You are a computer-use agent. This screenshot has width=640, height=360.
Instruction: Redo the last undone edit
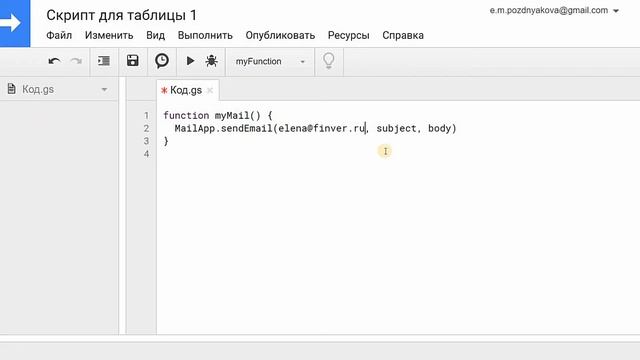tap(76, 61)
